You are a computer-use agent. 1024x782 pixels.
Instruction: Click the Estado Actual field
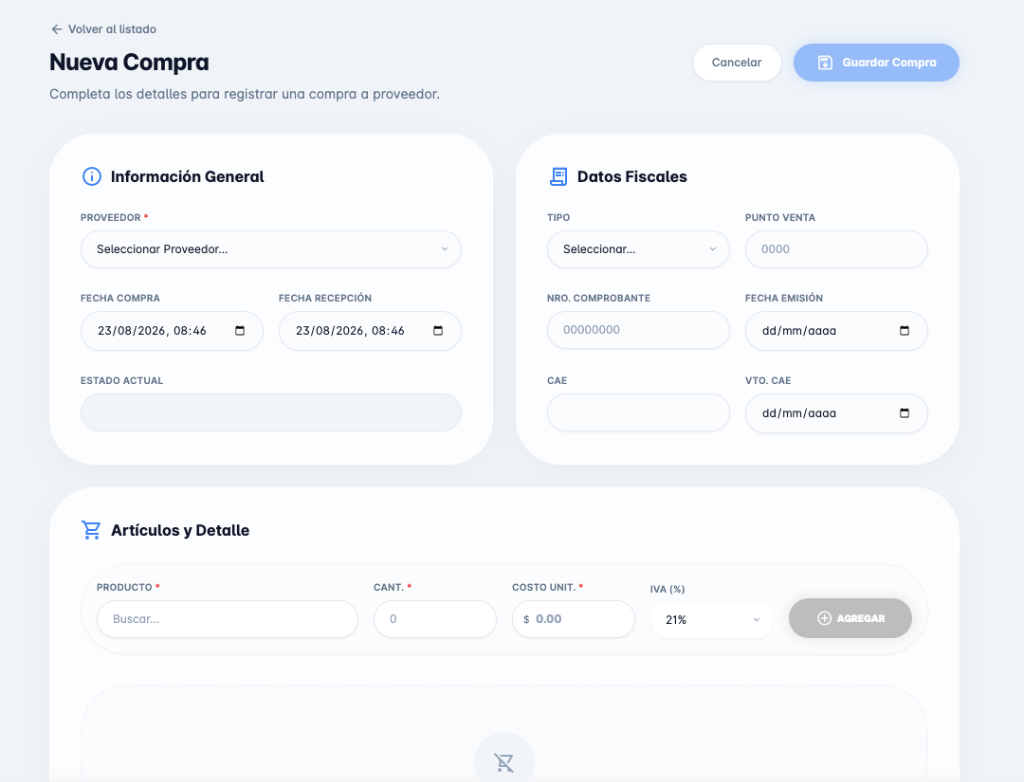click(x=271, y=412)
